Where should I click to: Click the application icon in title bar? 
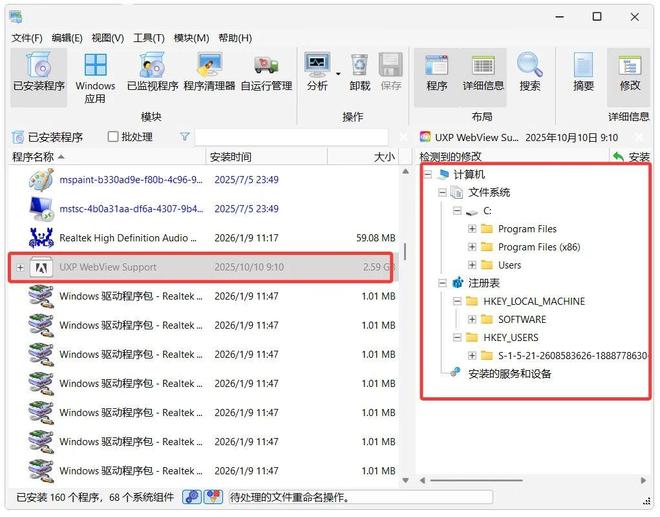pyautogui.click(x=16, y=17)
